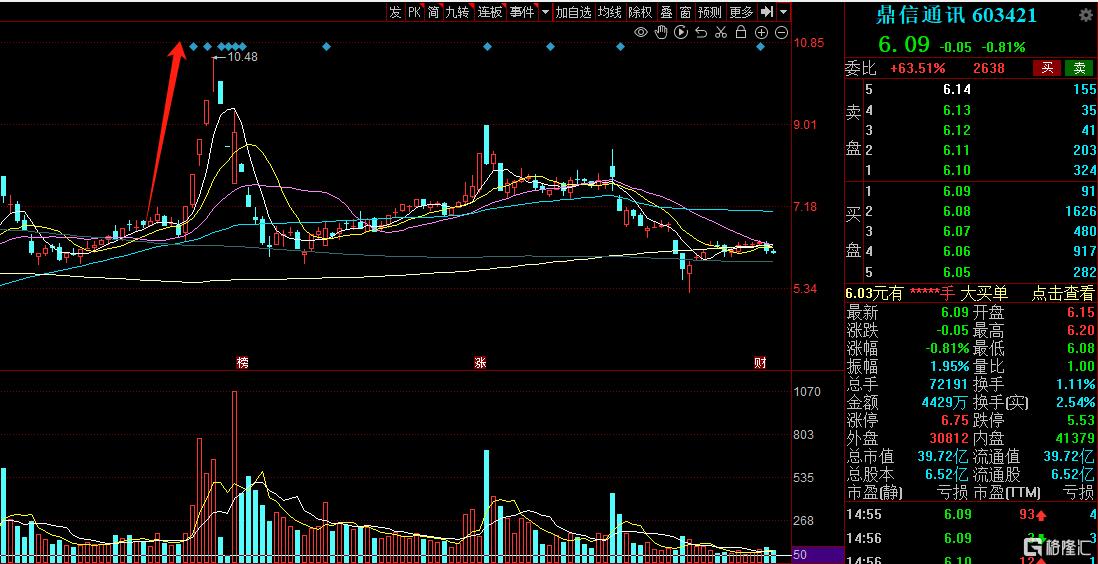Click the 换手 value 1.11%

pos(1076,384)
